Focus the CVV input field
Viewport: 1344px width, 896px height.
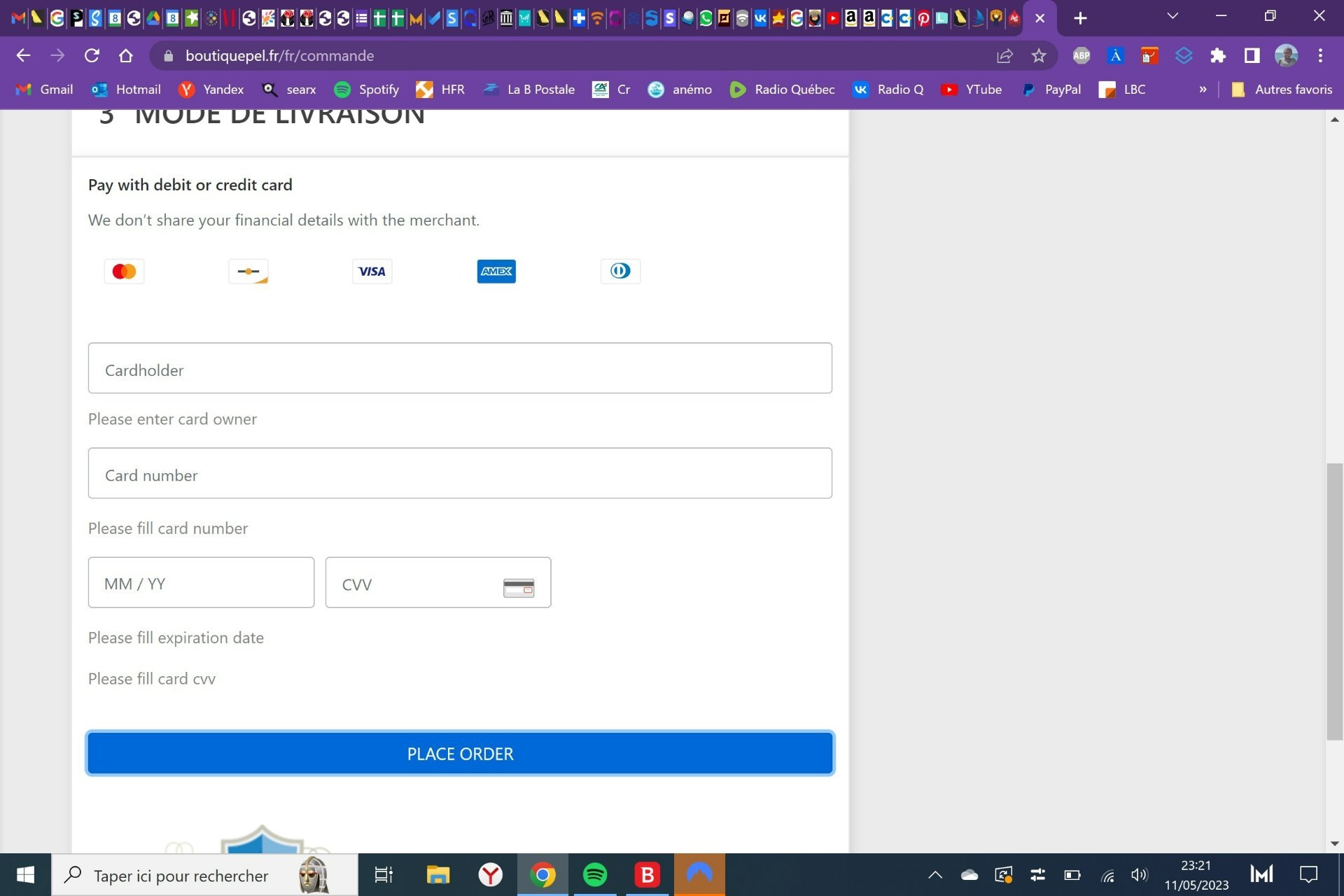coord(438,582)
